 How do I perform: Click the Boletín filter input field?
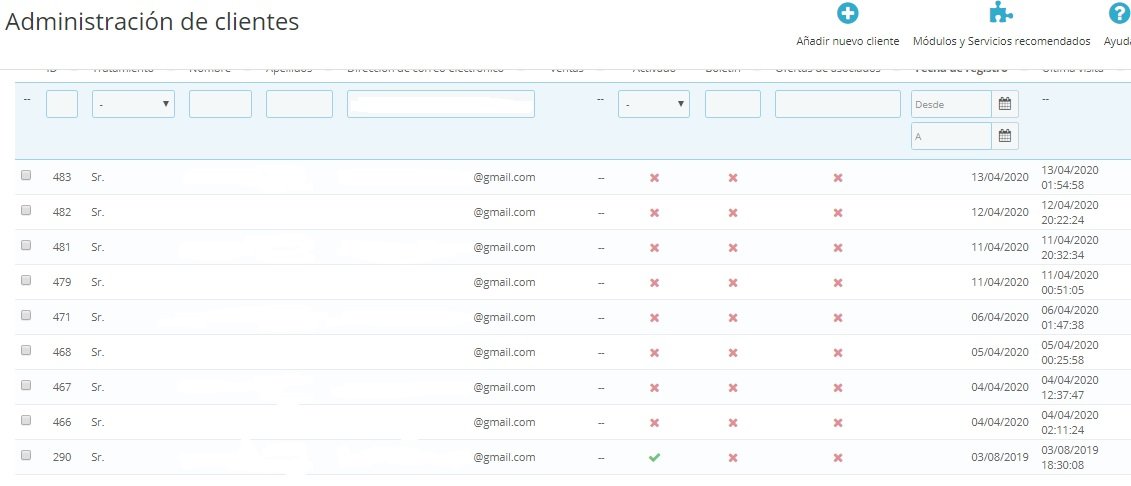click(733, 104)
